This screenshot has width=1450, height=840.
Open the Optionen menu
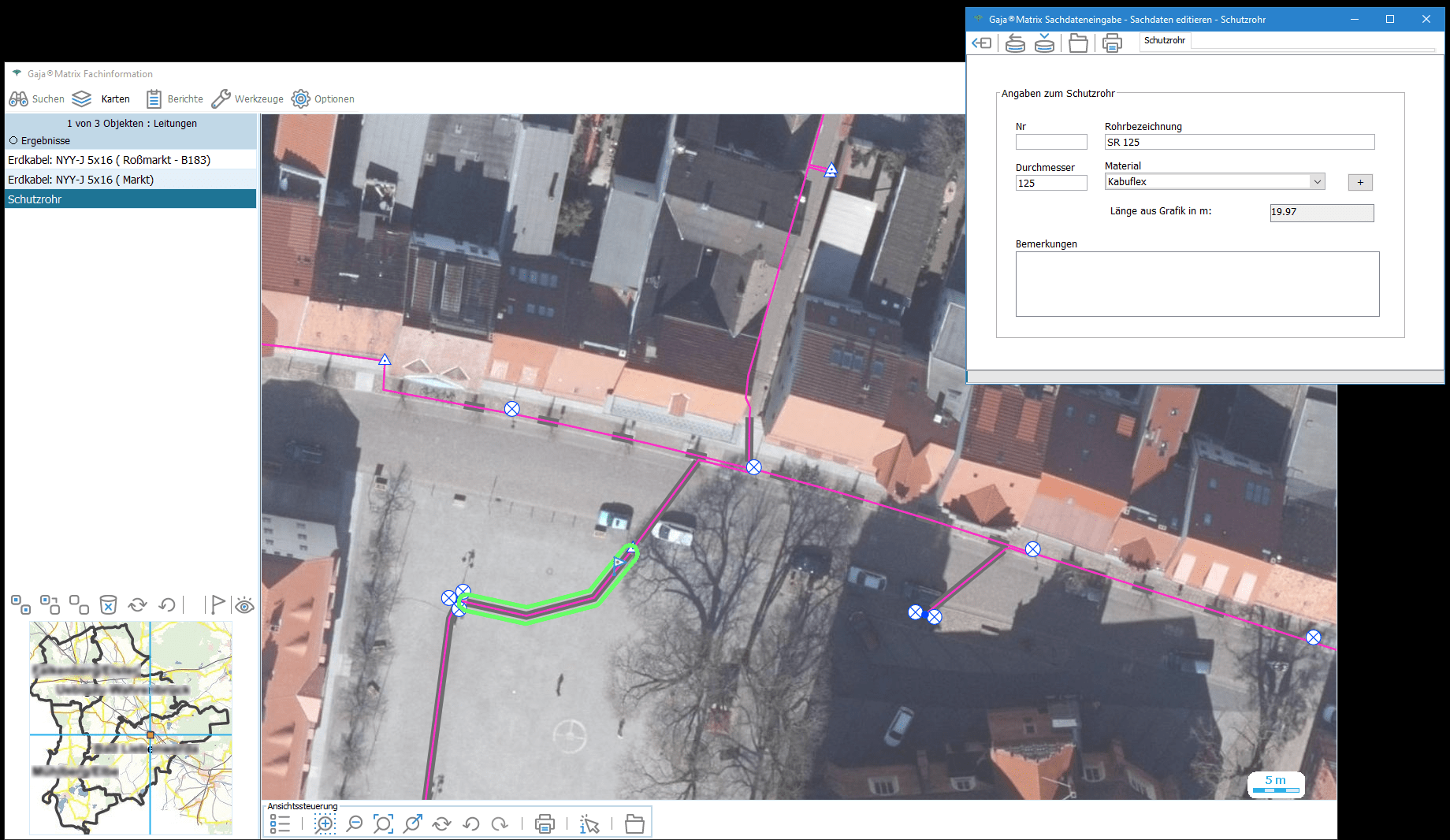pos(323,99)
